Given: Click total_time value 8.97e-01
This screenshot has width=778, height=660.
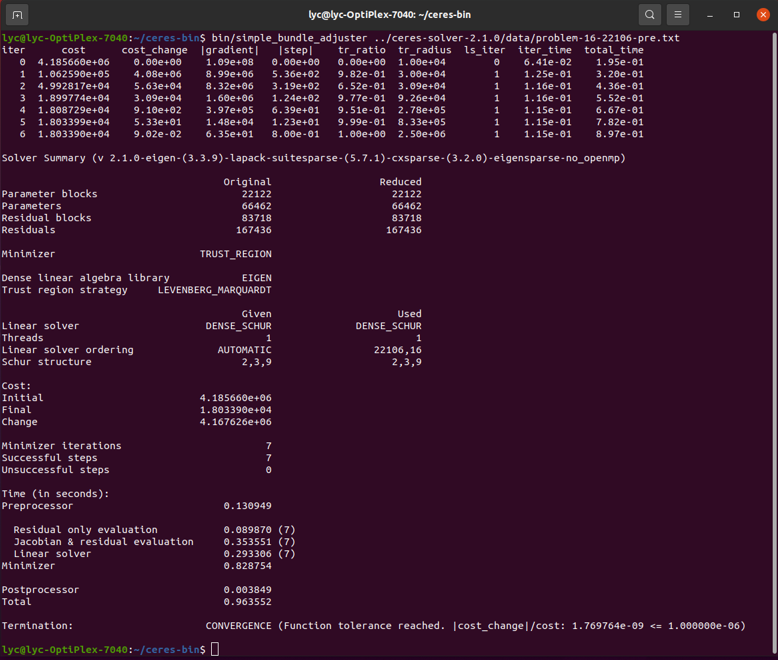Looking at the screenshot, I should [620, 134].
